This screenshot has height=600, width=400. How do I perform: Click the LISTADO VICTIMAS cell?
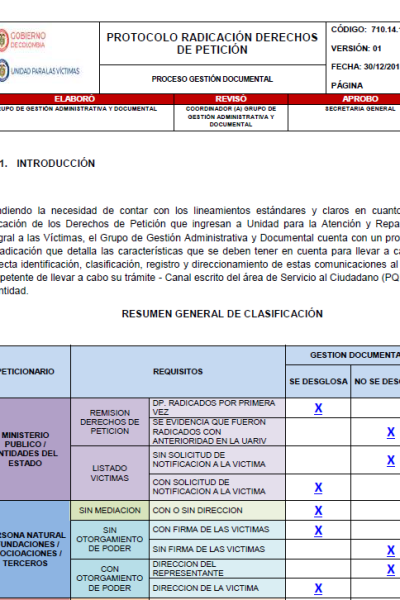point(110,473)
